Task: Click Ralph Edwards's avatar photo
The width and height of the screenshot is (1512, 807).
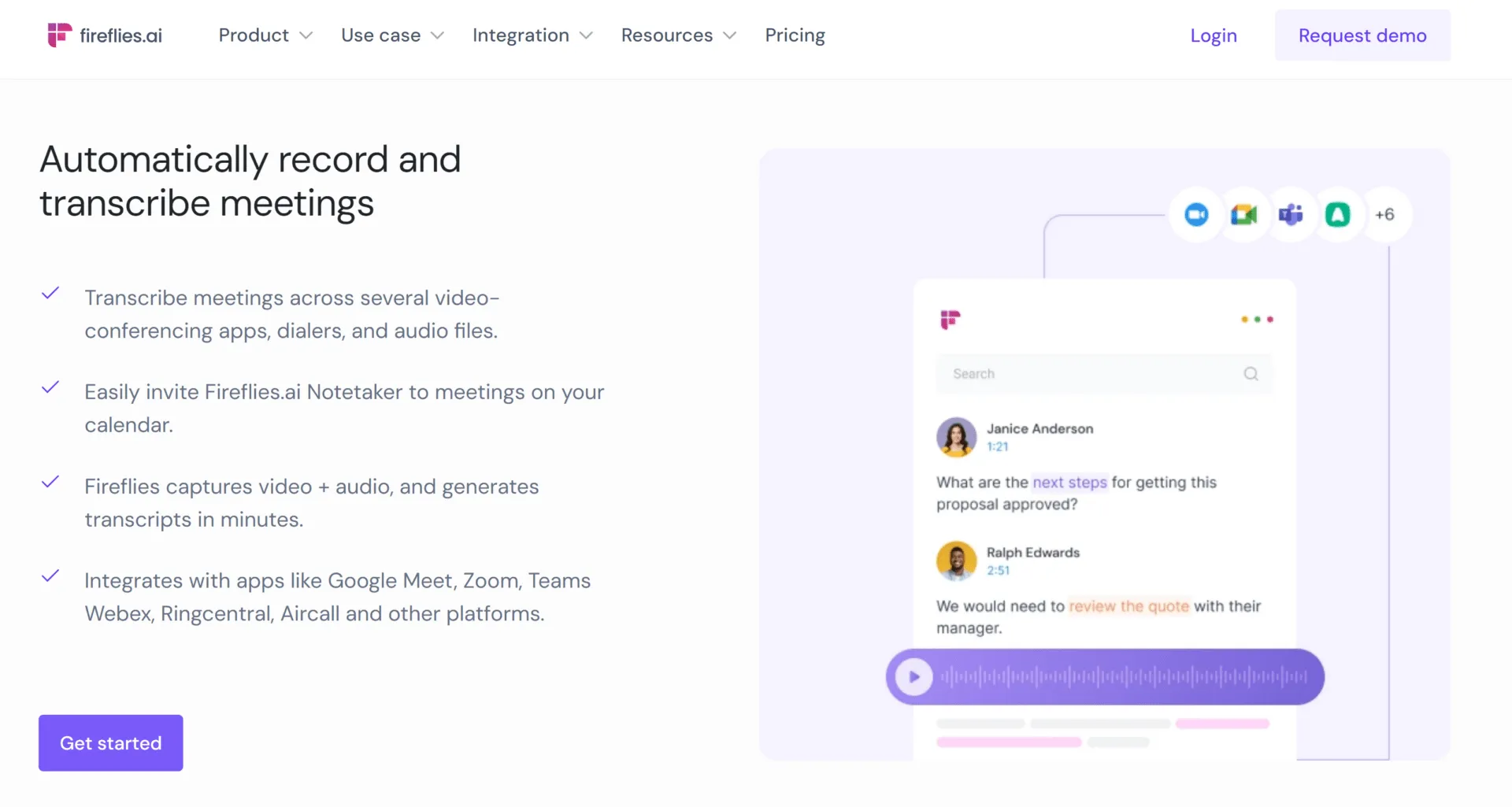Action: point(957,561)
